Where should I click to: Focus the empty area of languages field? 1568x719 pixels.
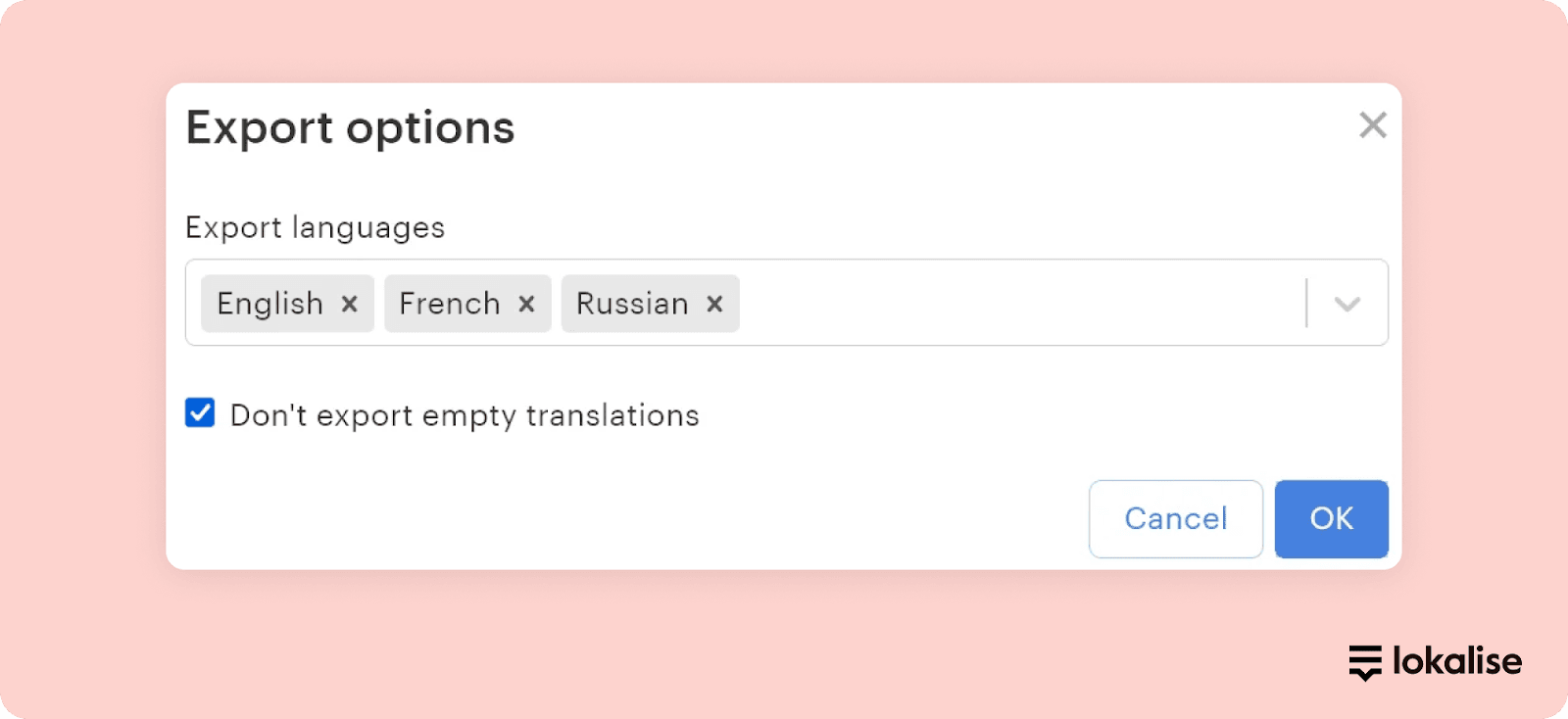click(x=1019, y=304)
